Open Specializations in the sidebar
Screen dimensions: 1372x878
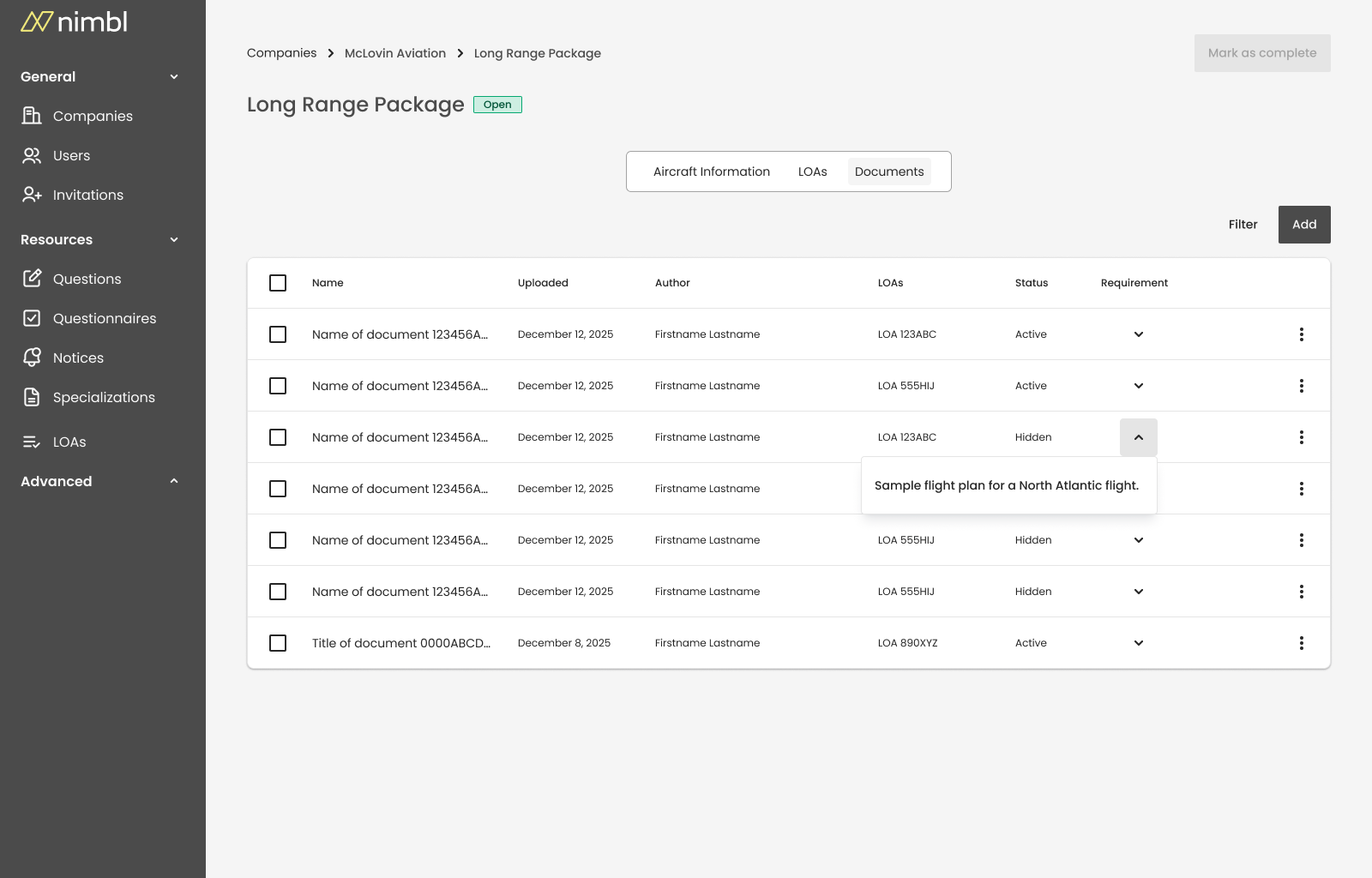pos(104,397)
